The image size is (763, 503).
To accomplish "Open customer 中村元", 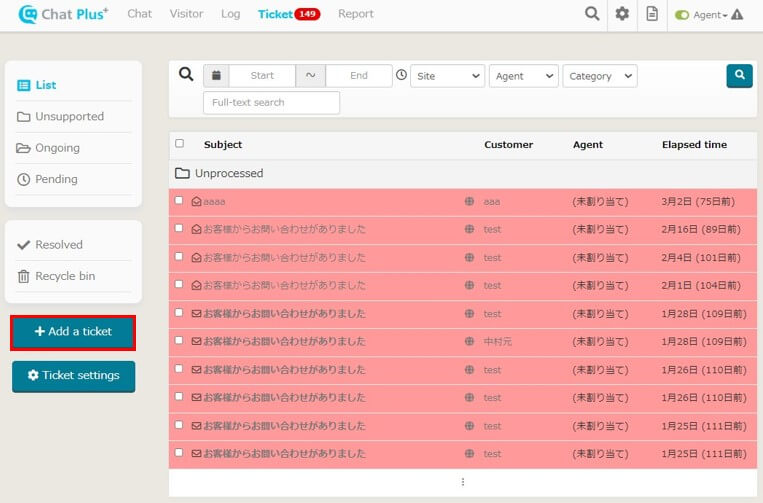I will [497, 341].
